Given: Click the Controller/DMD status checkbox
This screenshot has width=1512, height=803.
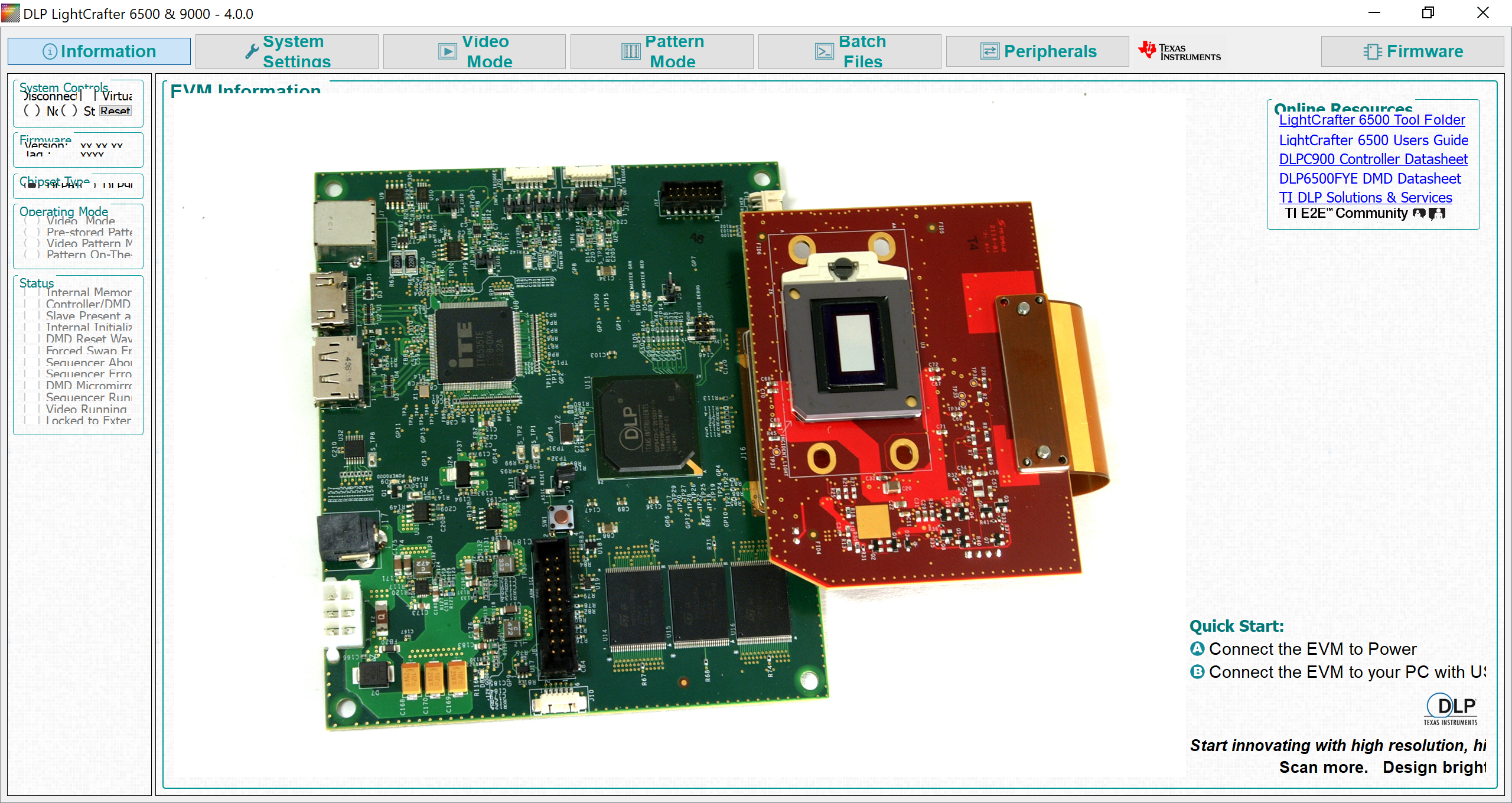Looking at the screenshot, I should tap(32, 304).
